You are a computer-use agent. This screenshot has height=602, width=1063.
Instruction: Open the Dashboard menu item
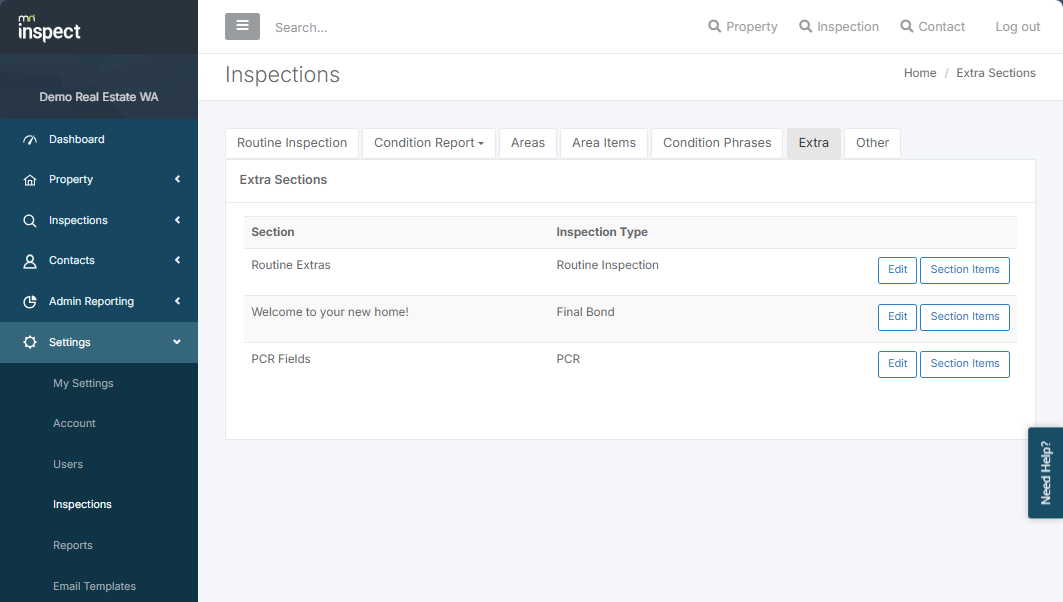click(x=77, y=139)
